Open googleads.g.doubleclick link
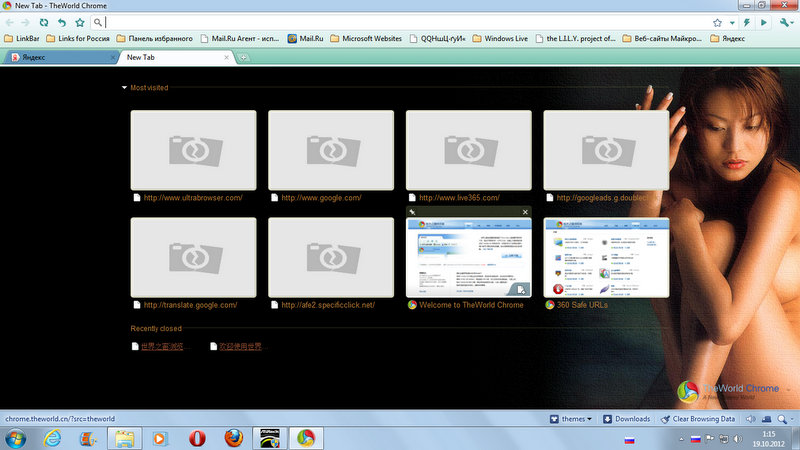Image resolution: width=800 pixels, height=450 pixels. click(x=602, y=198)
